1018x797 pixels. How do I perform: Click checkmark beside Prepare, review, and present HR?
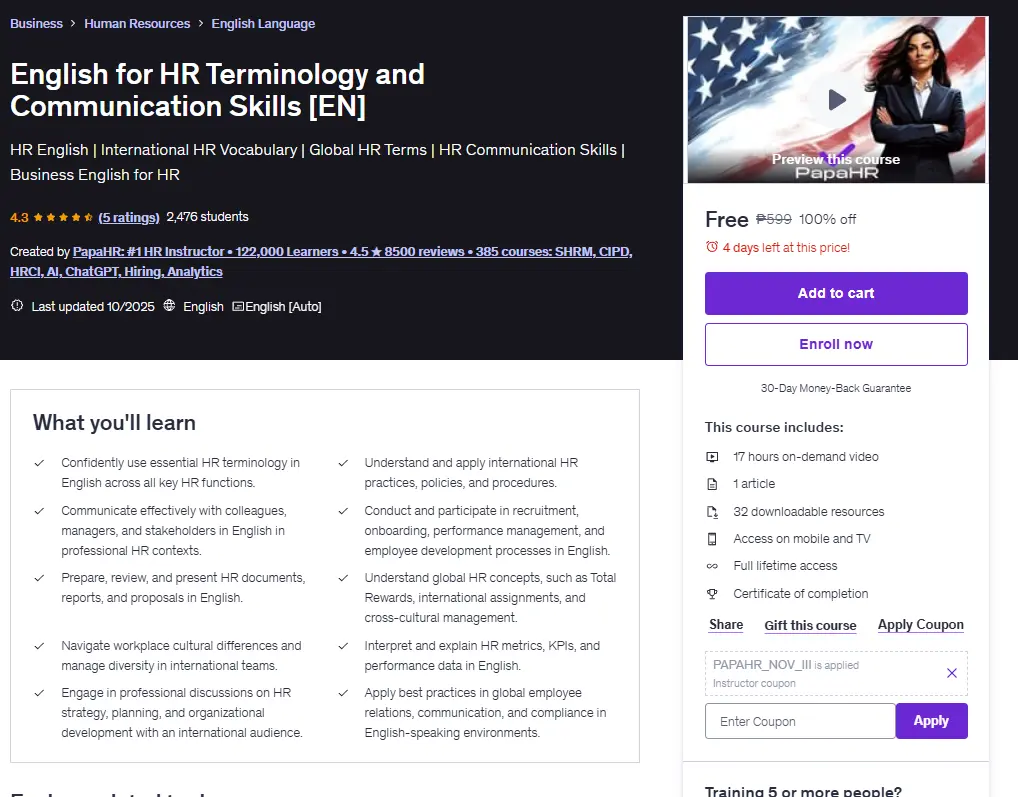(x=40, y=578)
